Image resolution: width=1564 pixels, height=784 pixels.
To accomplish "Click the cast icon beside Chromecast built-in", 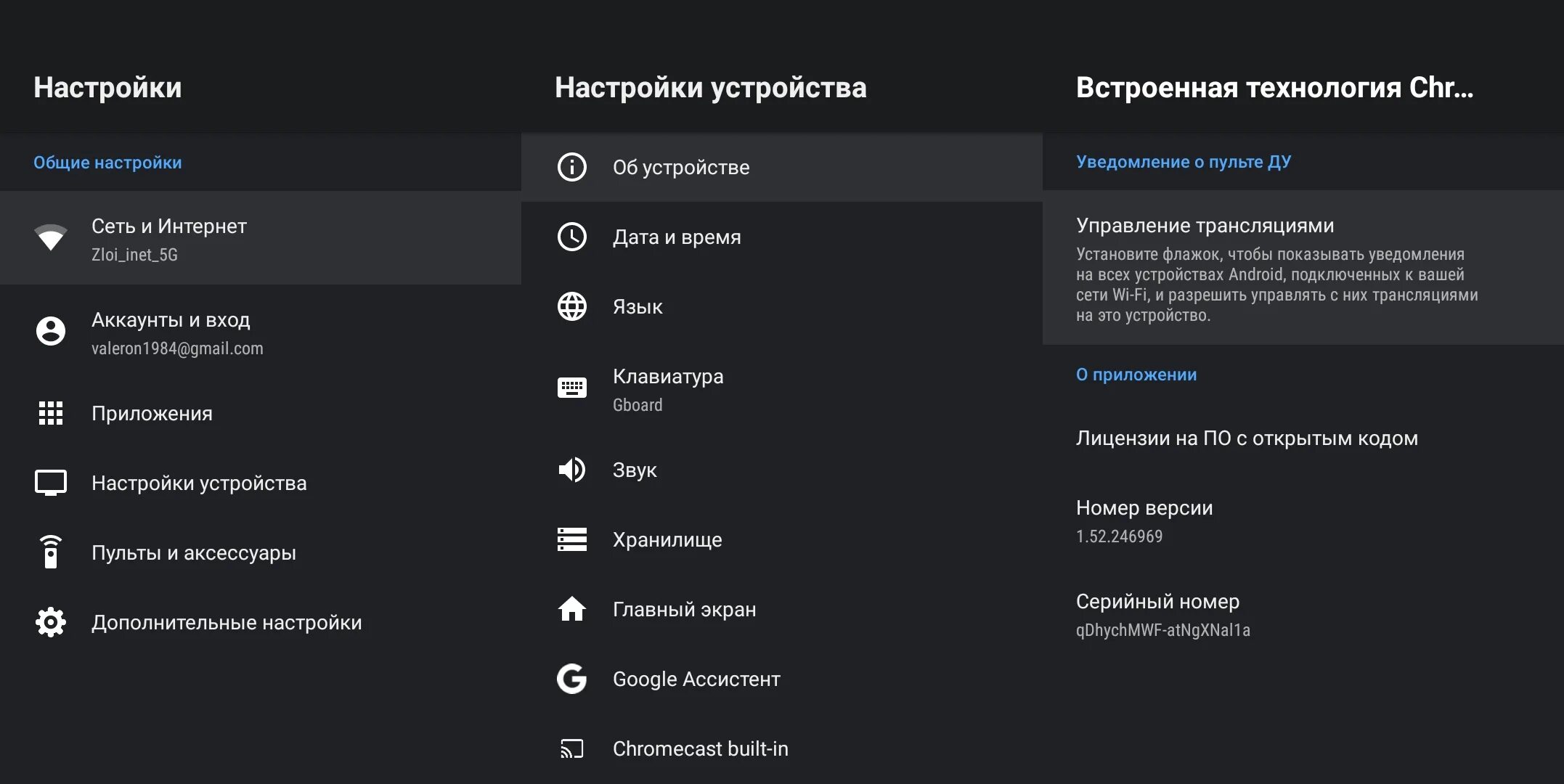I will pos(572,748).
